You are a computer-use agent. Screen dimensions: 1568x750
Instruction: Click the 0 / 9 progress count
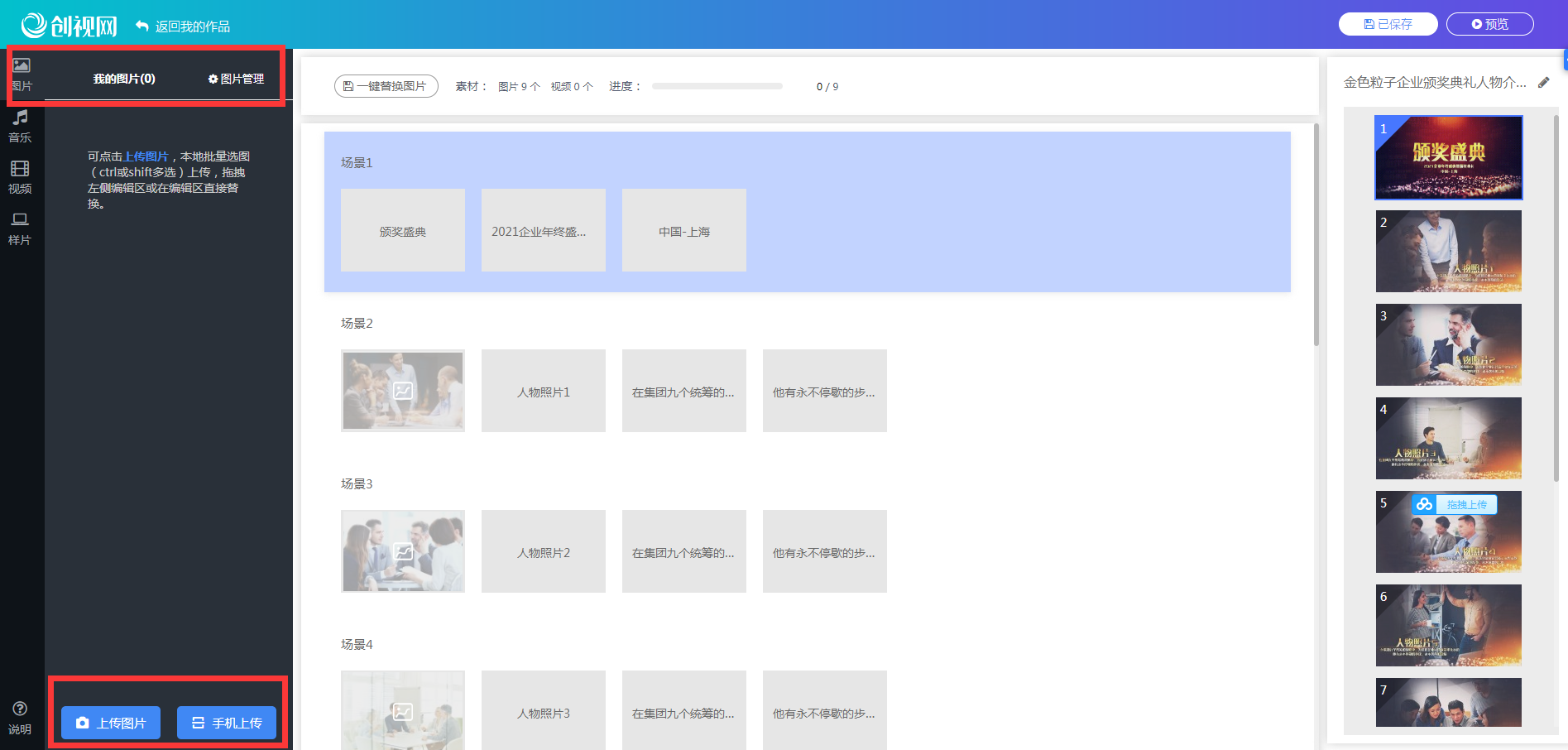tap(827, 87)
